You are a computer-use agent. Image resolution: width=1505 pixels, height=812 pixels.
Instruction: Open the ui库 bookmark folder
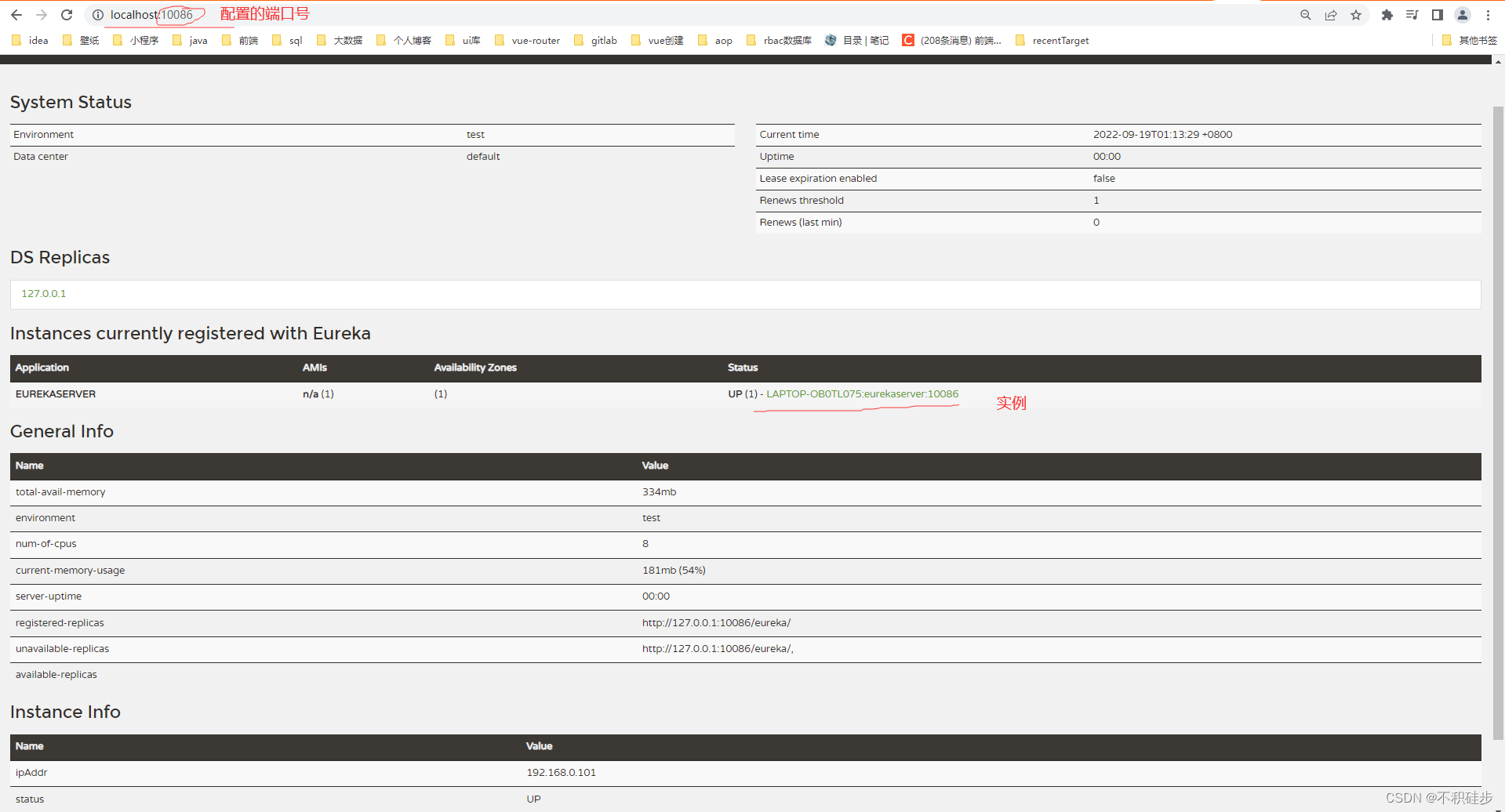pyautogui.click(x=463, y=41)
